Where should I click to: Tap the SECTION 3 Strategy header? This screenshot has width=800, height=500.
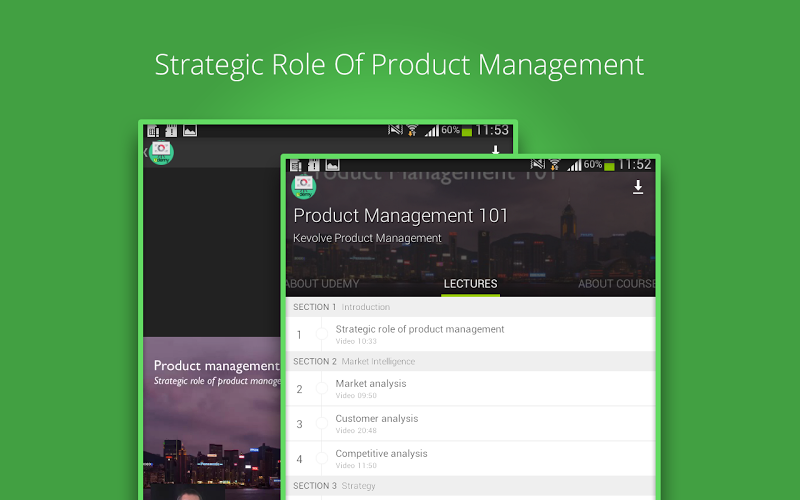470,486
